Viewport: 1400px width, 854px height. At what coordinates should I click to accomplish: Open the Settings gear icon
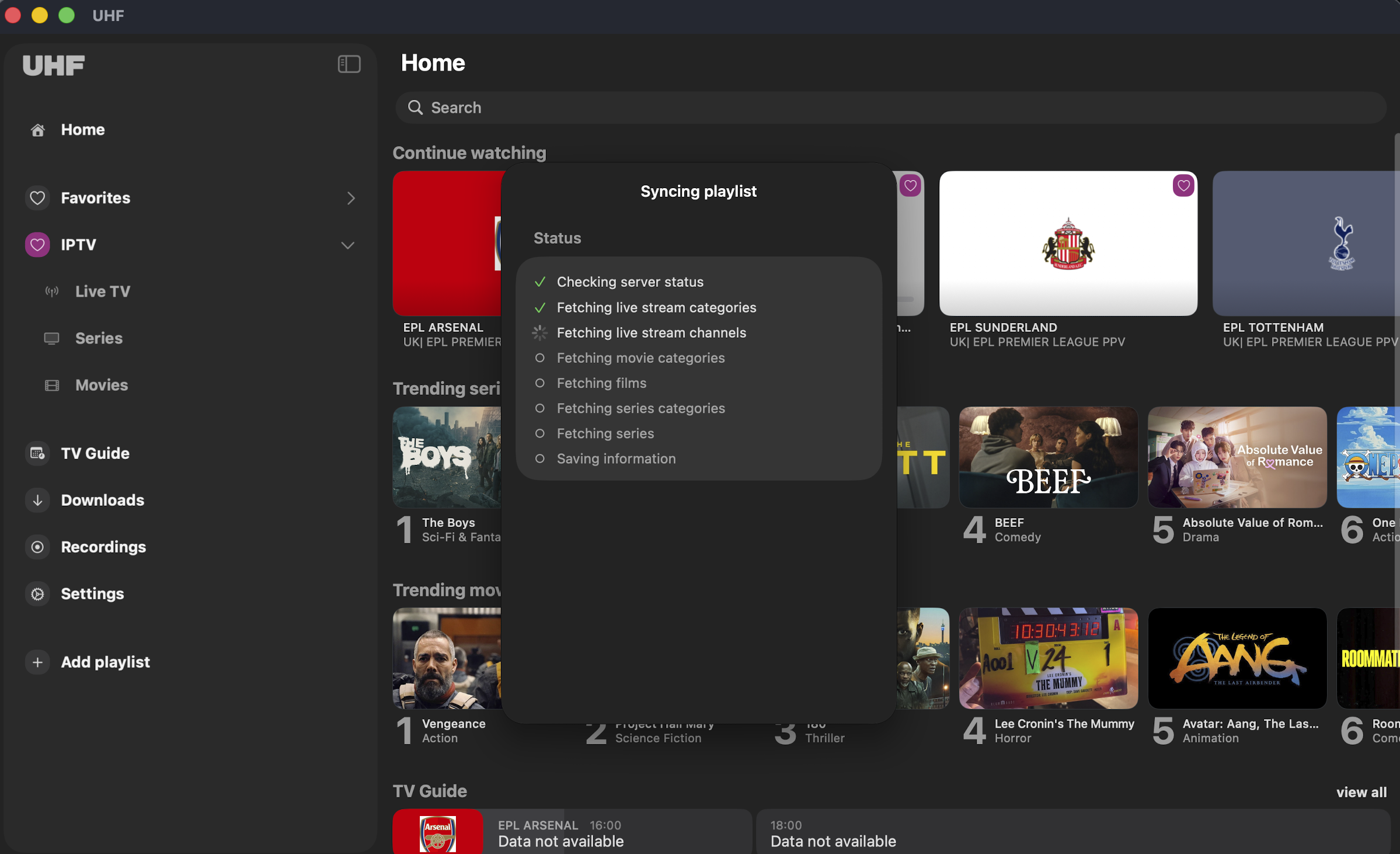click(x=37, y=593)
